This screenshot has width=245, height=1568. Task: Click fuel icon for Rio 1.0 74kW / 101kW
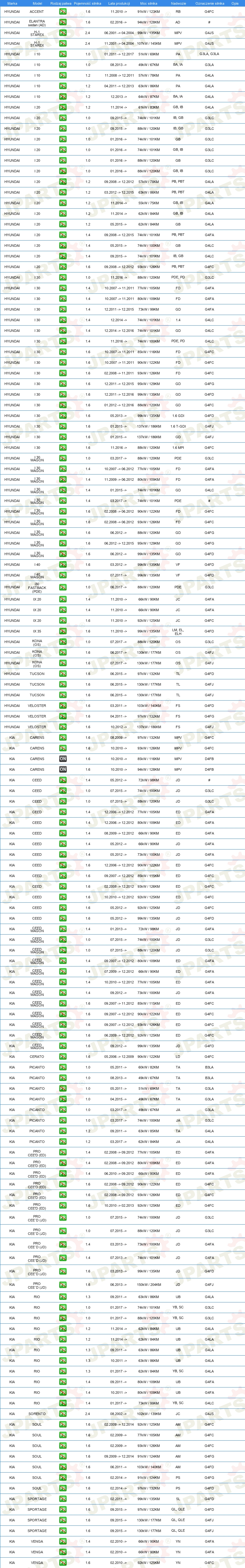click(63, 1307)
